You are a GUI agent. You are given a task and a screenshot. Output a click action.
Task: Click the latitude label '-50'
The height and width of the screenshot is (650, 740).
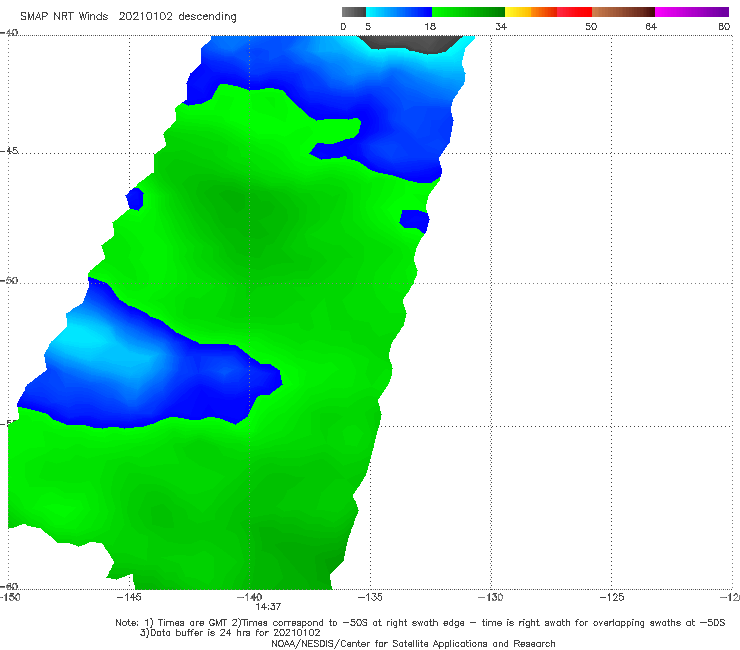[9, 280]
